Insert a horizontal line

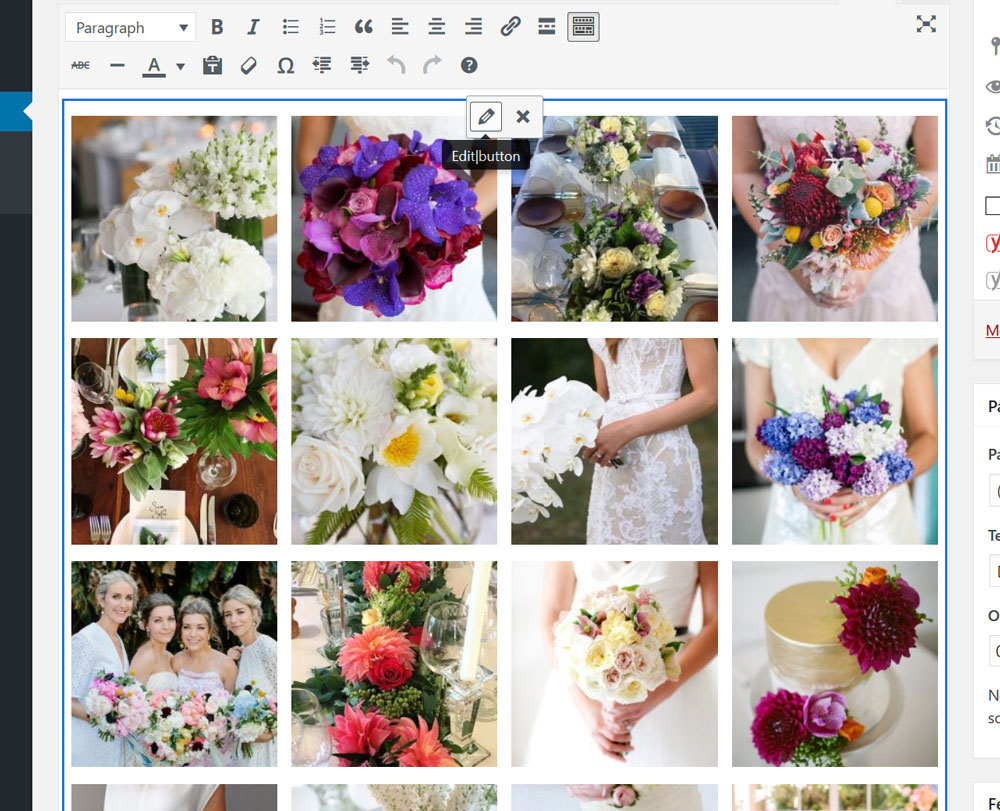(117, 65)
